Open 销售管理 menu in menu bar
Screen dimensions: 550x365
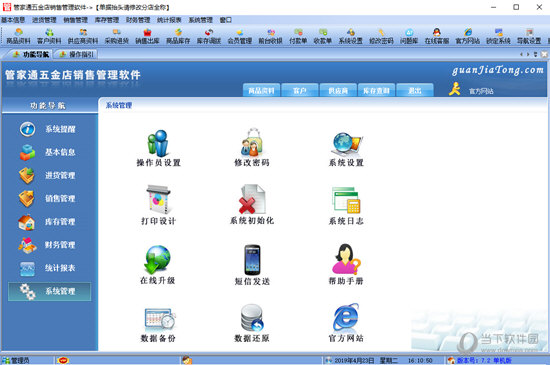click(x=75, y=20)
